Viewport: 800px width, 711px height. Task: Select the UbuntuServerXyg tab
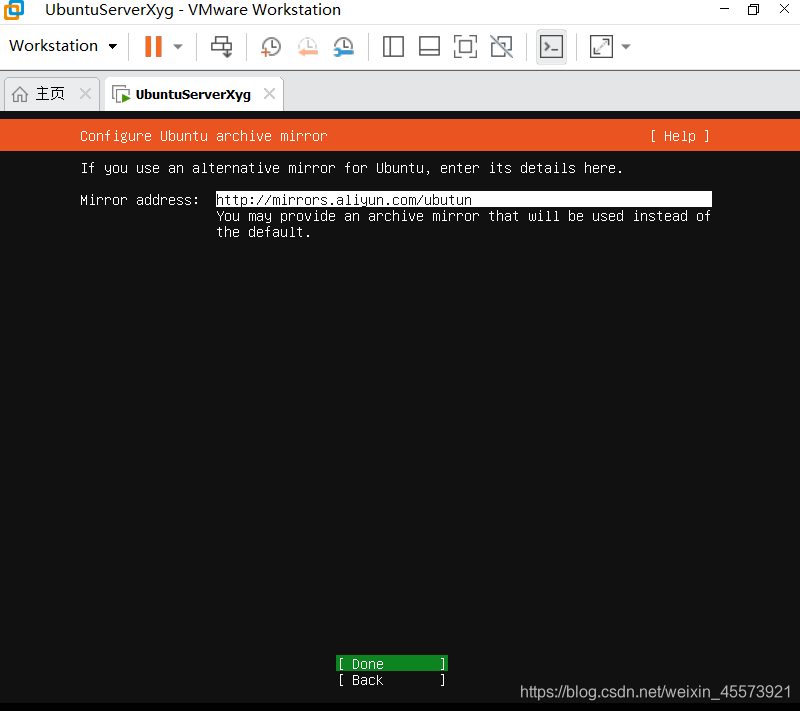coord(194,94)
